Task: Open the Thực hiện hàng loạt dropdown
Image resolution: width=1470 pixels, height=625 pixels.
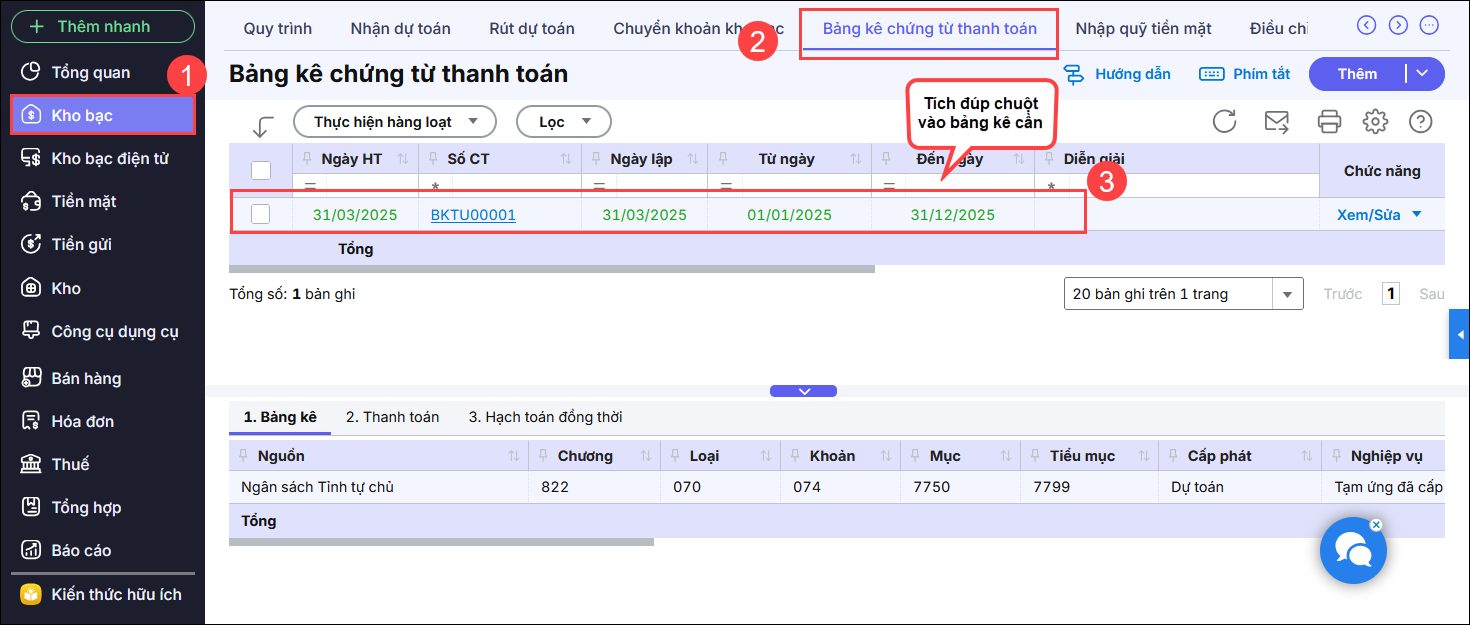Action: 395,122
